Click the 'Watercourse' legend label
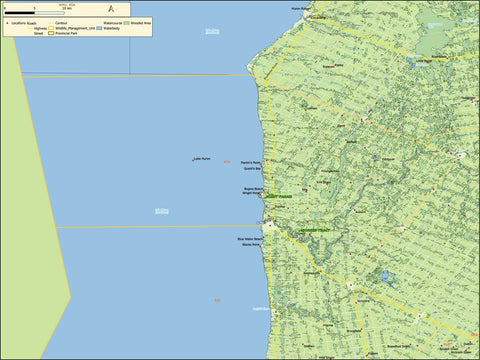Image resolution: width=480 pixels, height=360 pixels. click(113, 23)
